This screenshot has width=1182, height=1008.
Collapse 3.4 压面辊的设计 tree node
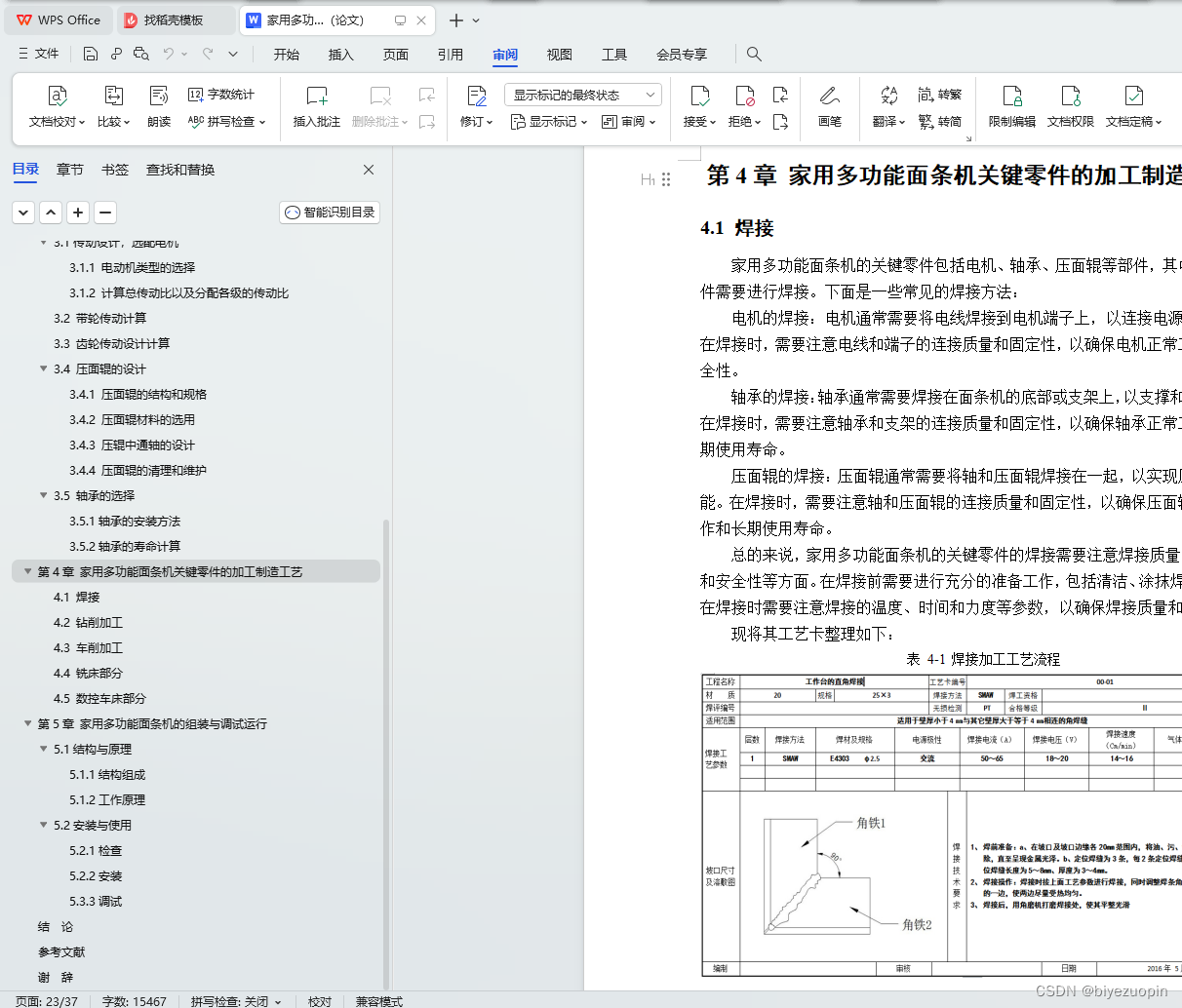[x=43, y=368]
